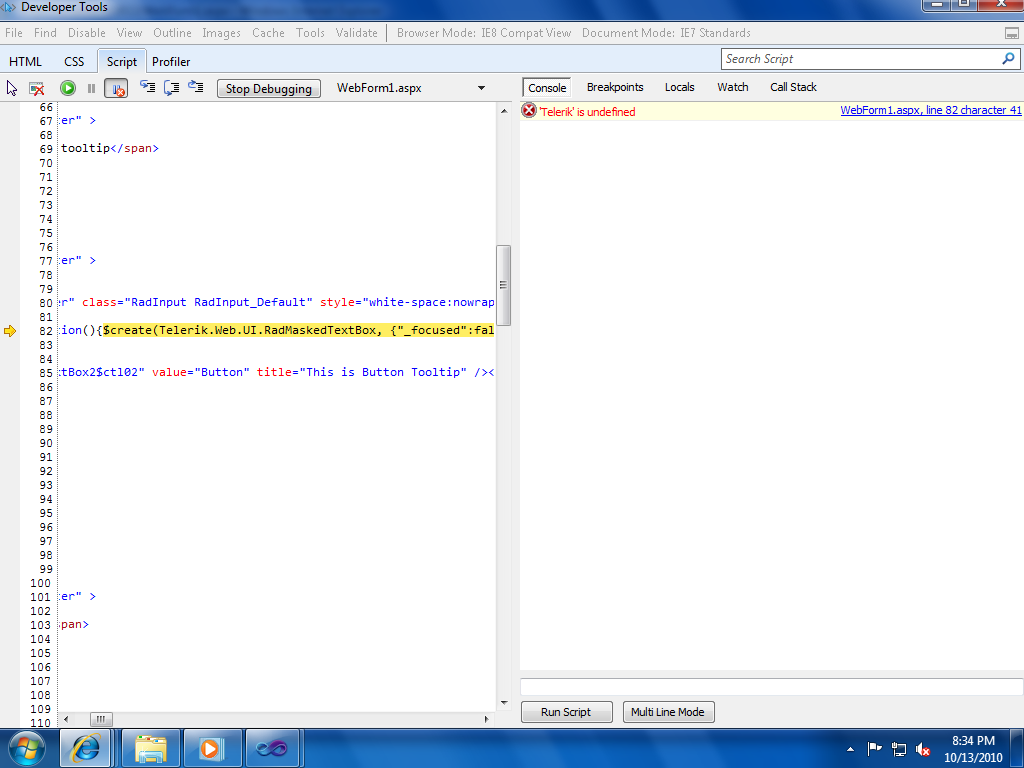Open Windows Explorer folder from the taskbar
Viewport: 1024px width, 768px height.
(x=150, y=748)
